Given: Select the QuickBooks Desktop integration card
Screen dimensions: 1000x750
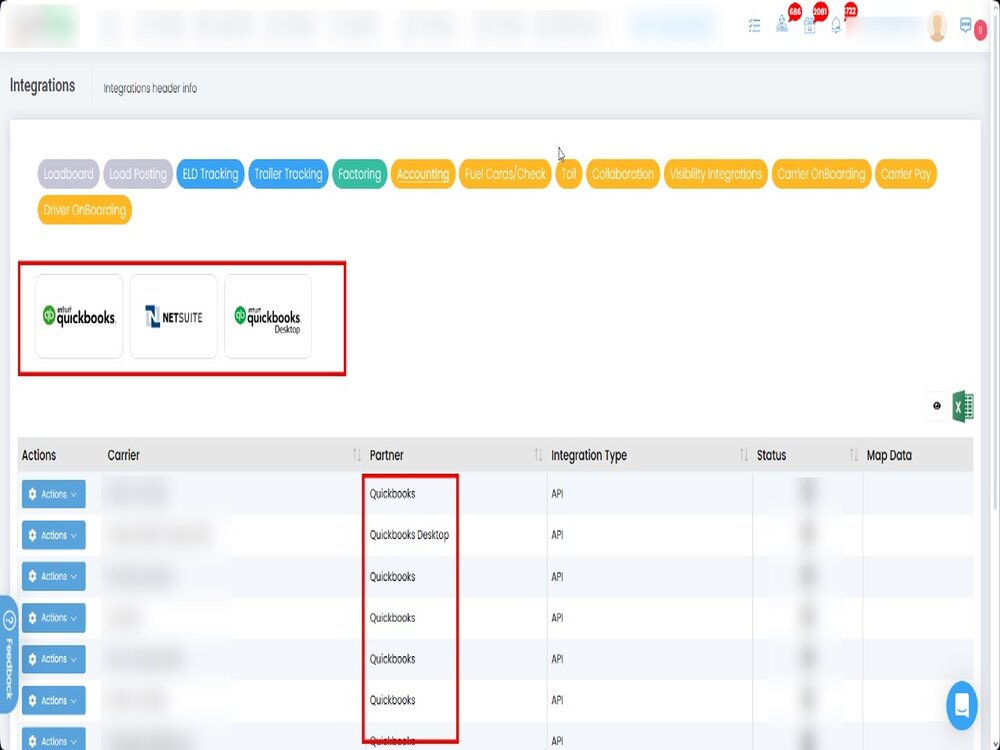Looking at the screenshot, I should click(x=268, y=316).
